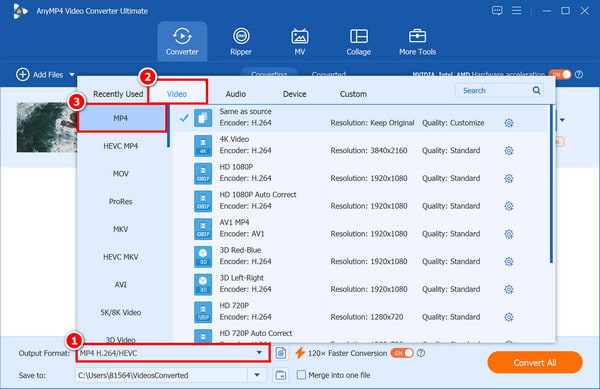Switch to Custom tab
The height and width of the screenshot is (389, 600).
tap(353, 94)
